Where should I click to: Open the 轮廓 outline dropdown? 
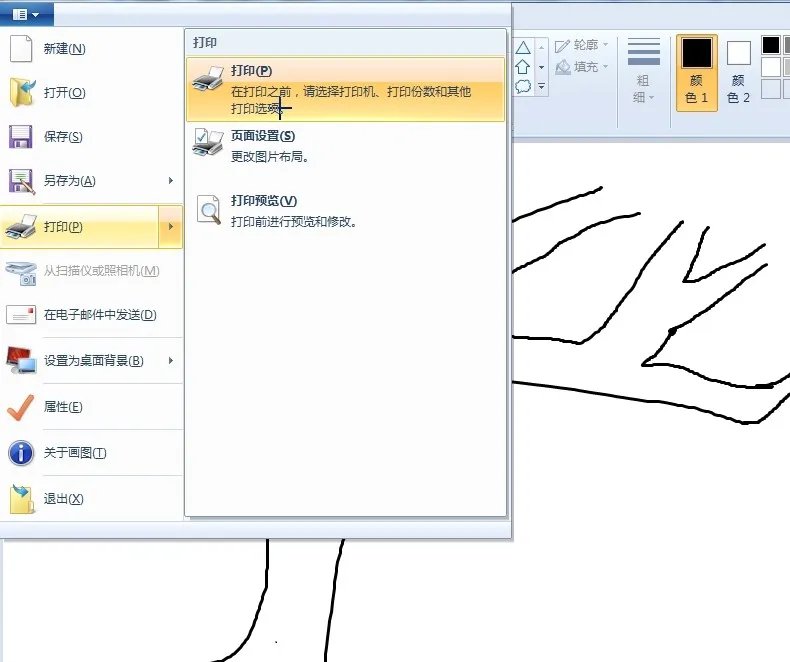(581, 45)
